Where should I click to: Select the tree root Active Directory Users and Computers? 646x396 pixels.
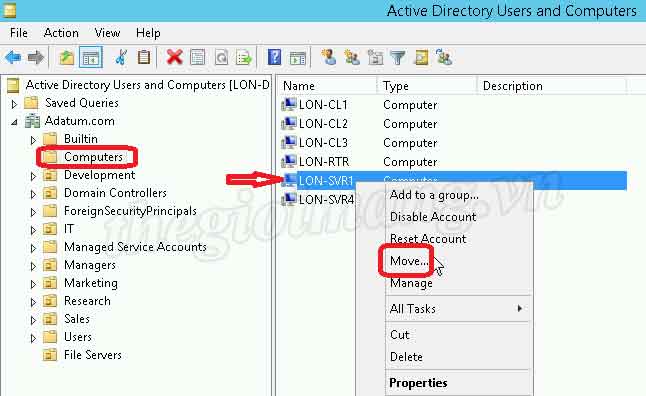pos(147,85)
